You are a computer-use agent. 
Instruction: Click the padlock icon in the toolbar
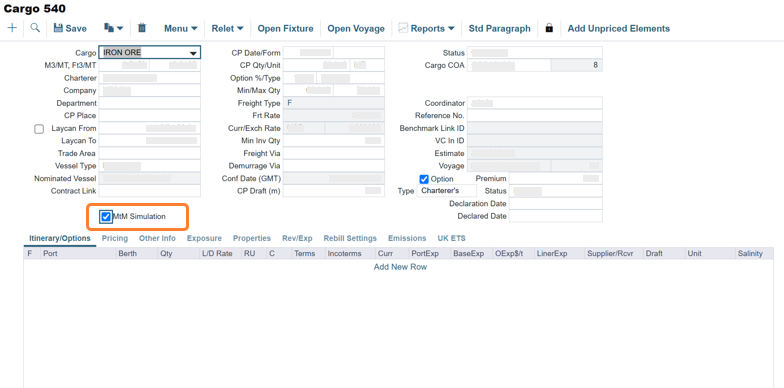click(549, 28)
